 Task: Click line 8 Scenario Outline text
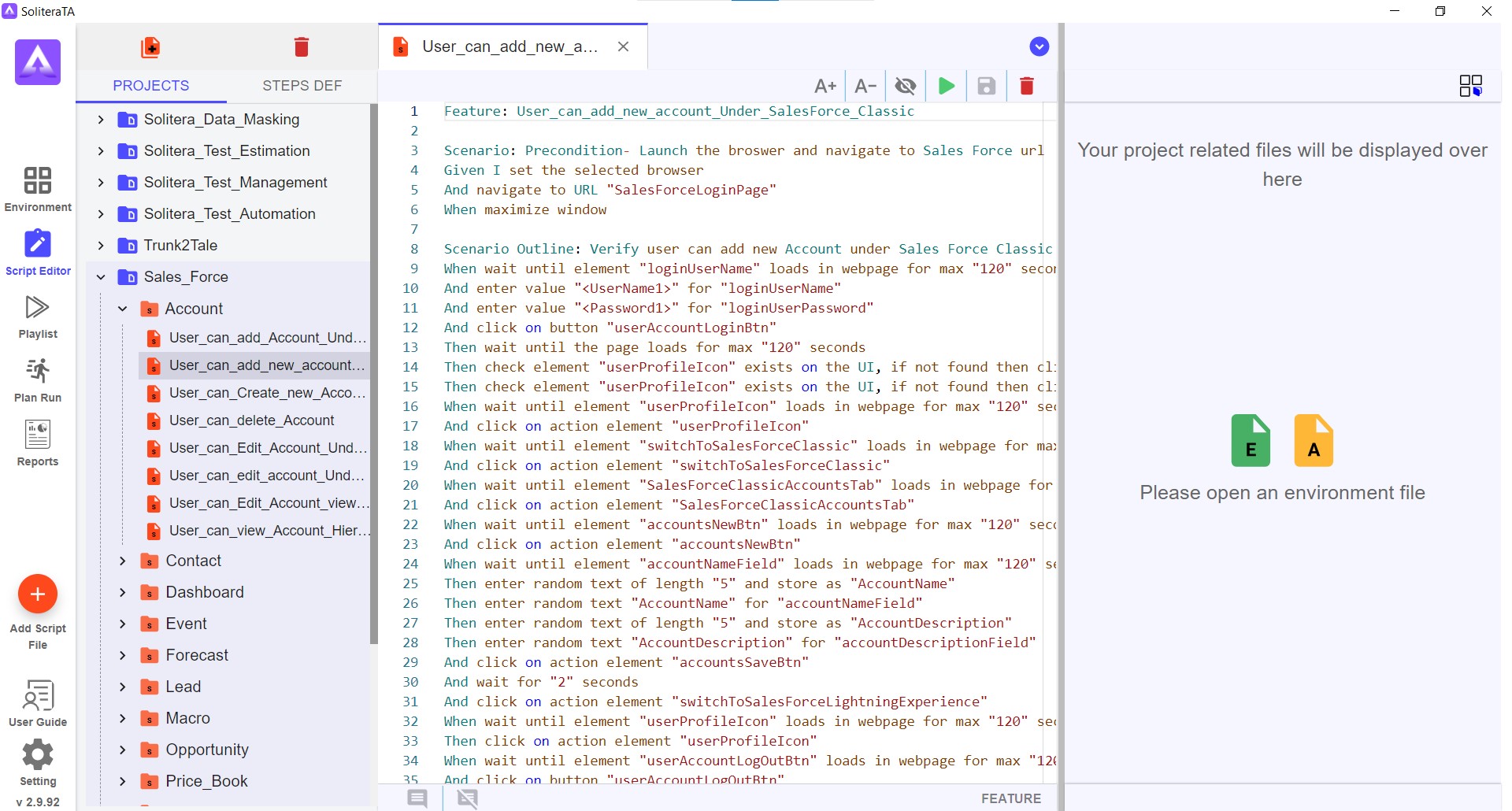coord(747,249)
